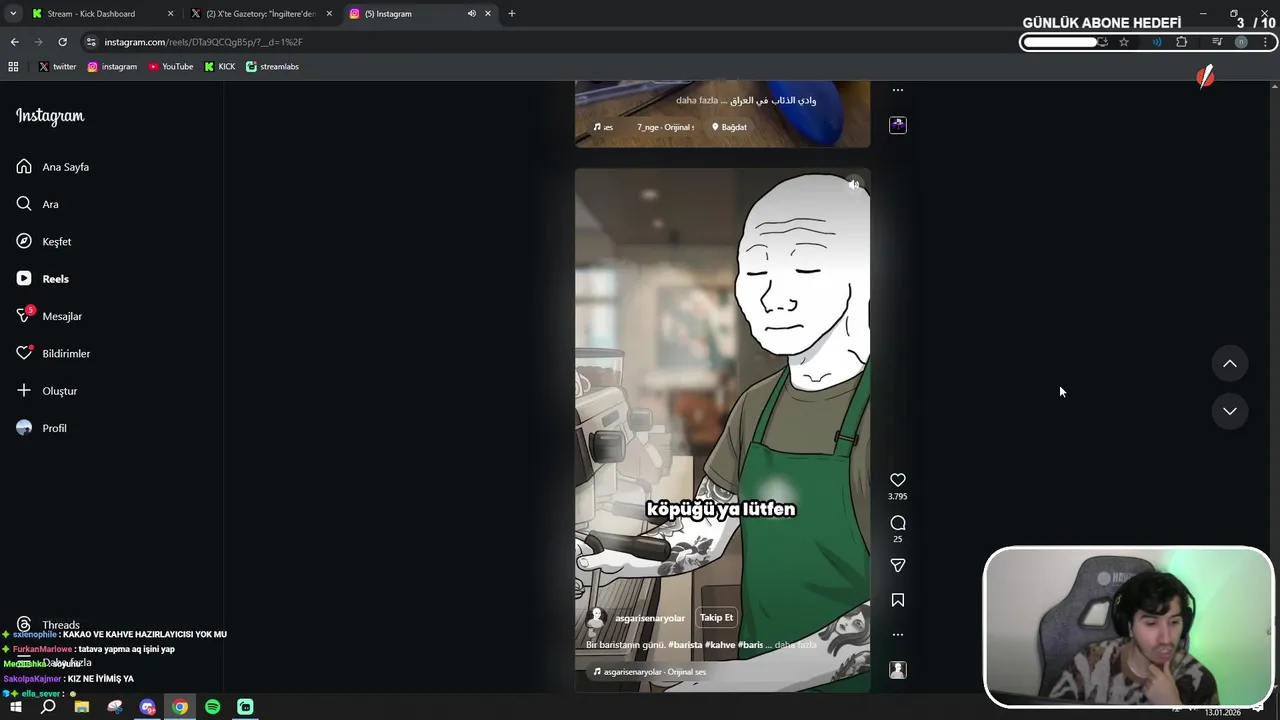Mute the Instagram tab via speaker icon
This screenshot has height=720, width=1280.
pyautogui.click(x=471, y=14)
